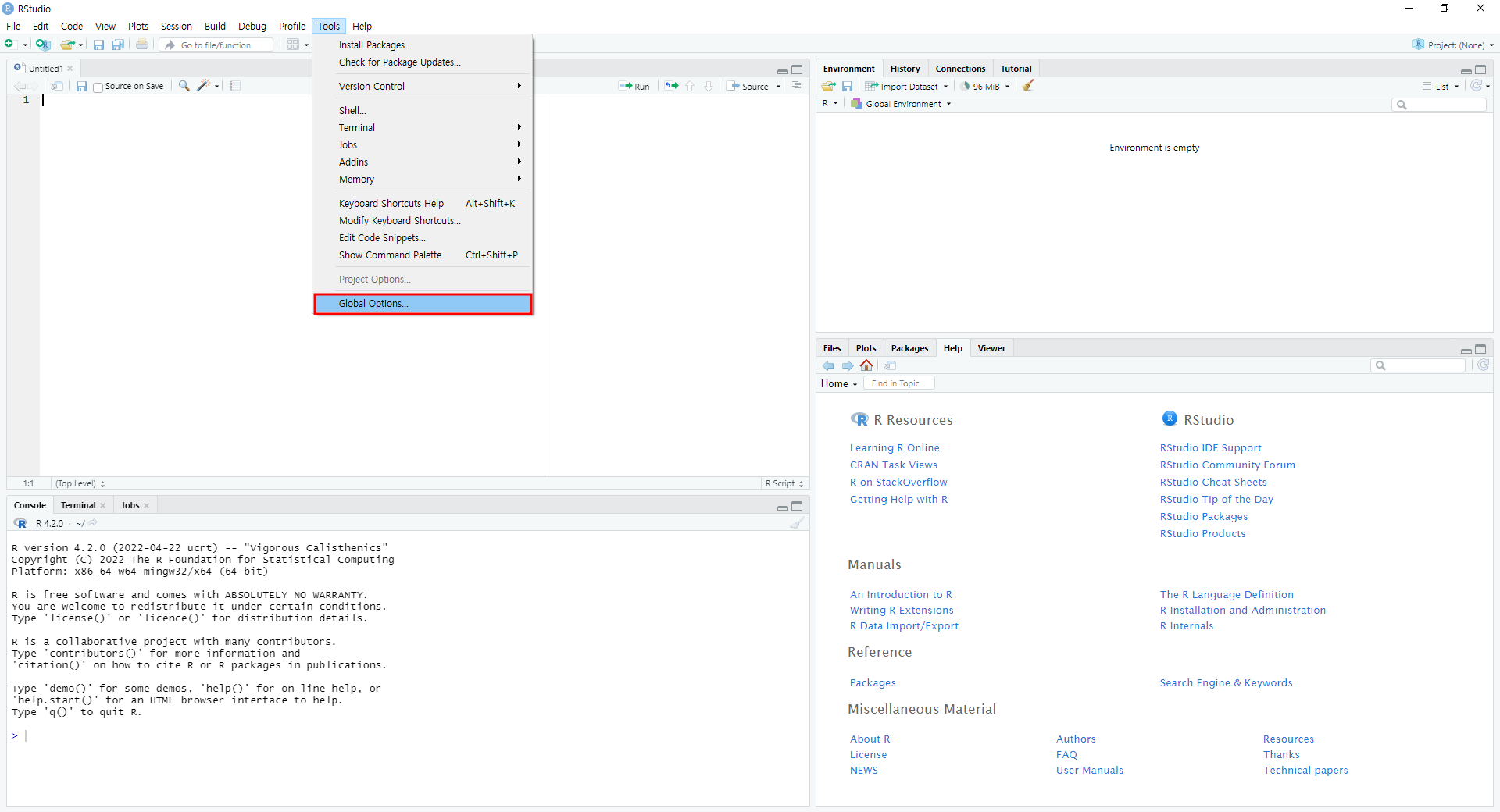The image size is (1500, 812).
Task: Click the Save All documents icon
Action: click(118, 45)
